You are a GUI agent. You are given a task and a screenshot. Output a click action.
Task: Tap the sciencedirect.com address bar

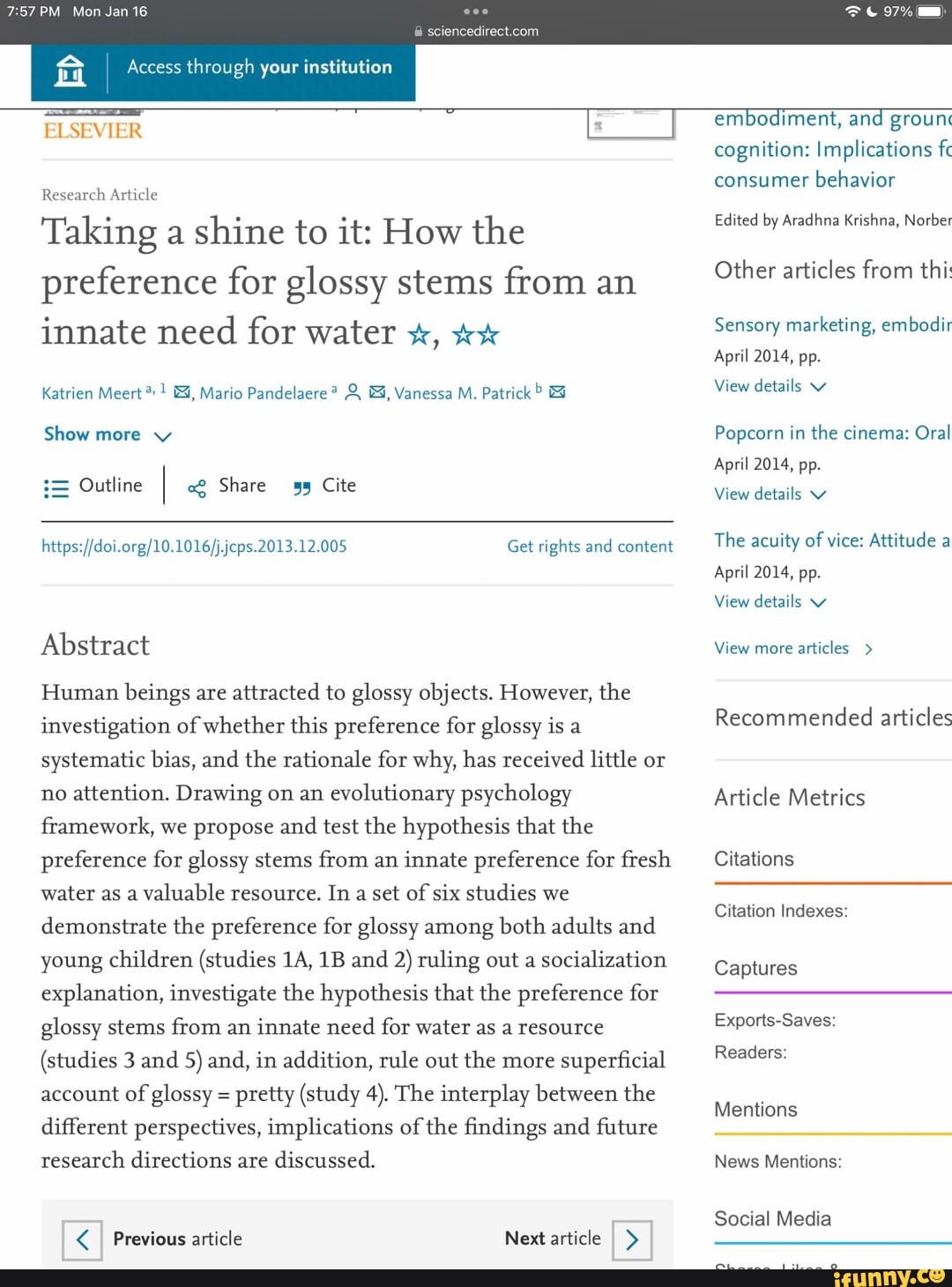(476, 31)
